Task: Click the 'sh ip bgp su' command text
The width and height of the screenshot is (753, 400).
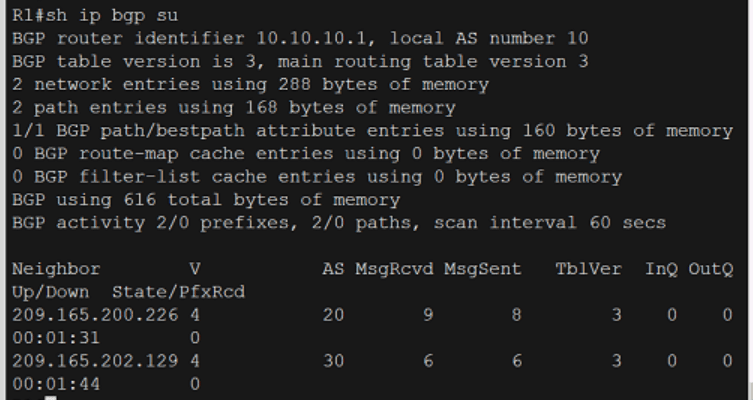Action: (112, 15)
